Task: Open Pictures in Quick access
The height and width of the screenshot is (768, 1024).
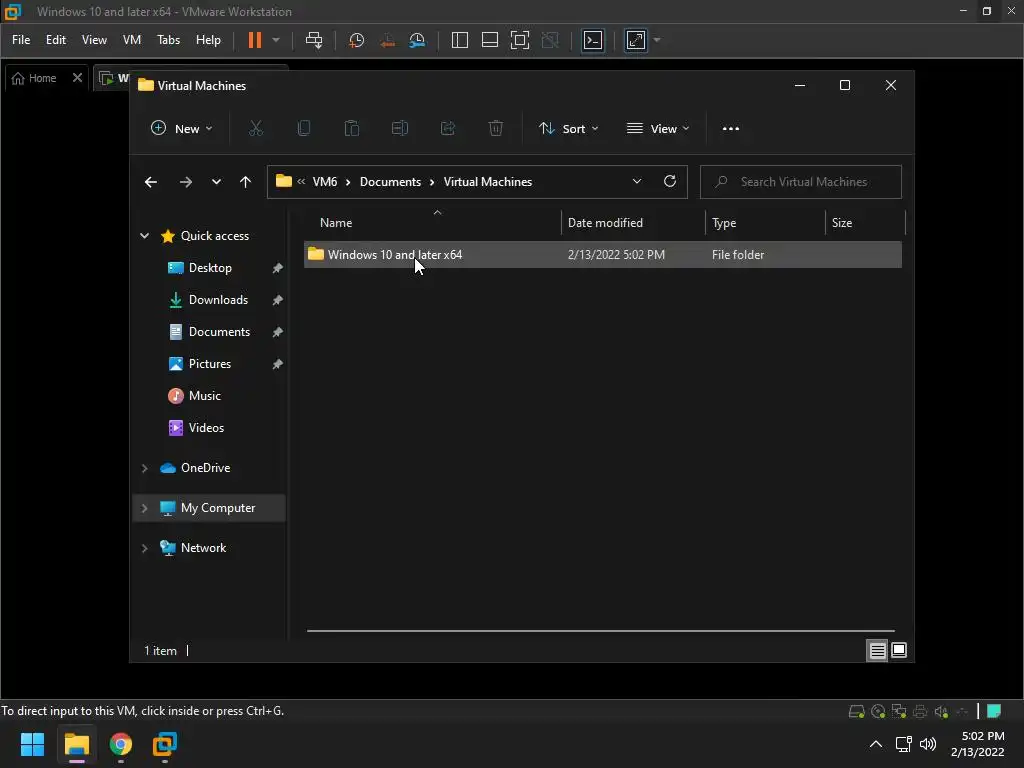Action: click(210, 364)
